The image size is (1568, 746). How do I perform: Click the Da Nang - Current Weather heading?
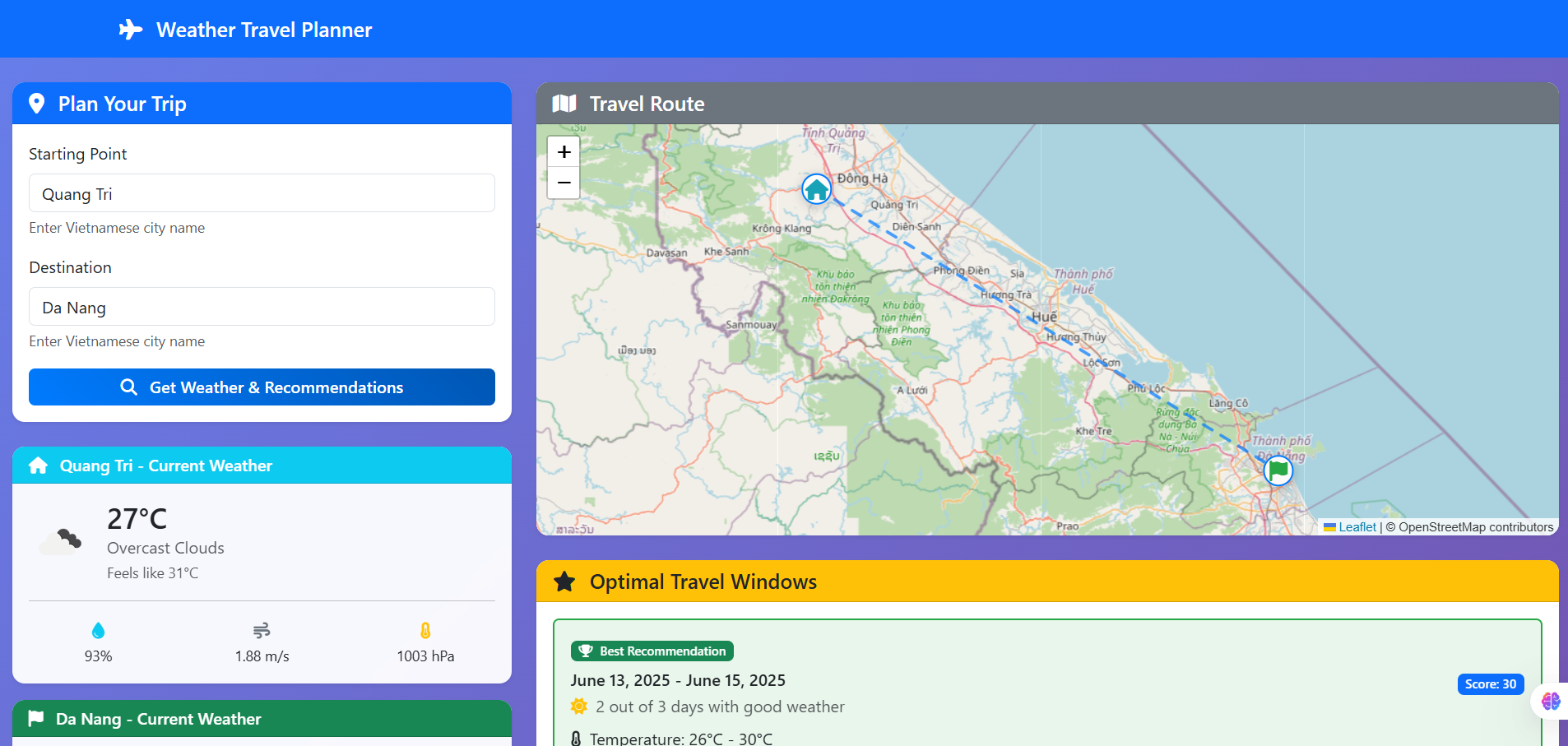[159, 719]
